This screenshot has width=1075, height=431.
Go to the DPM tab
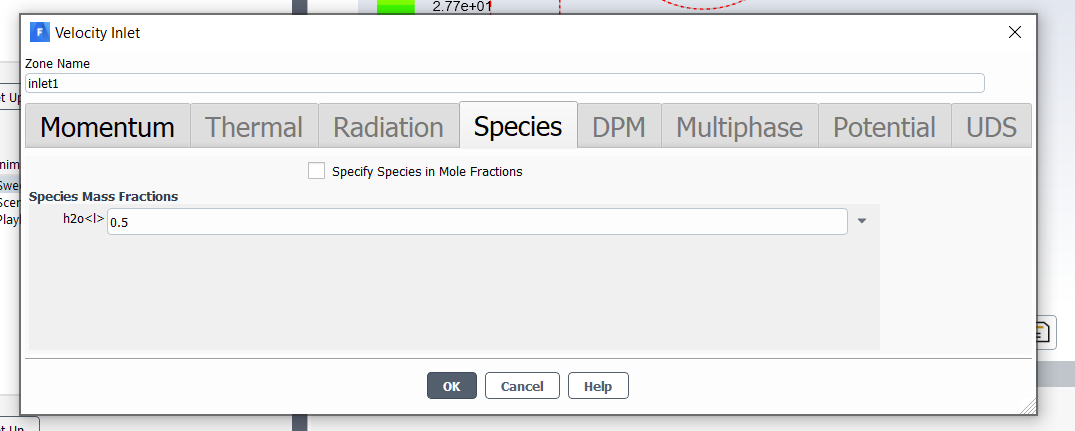point(619,127)
